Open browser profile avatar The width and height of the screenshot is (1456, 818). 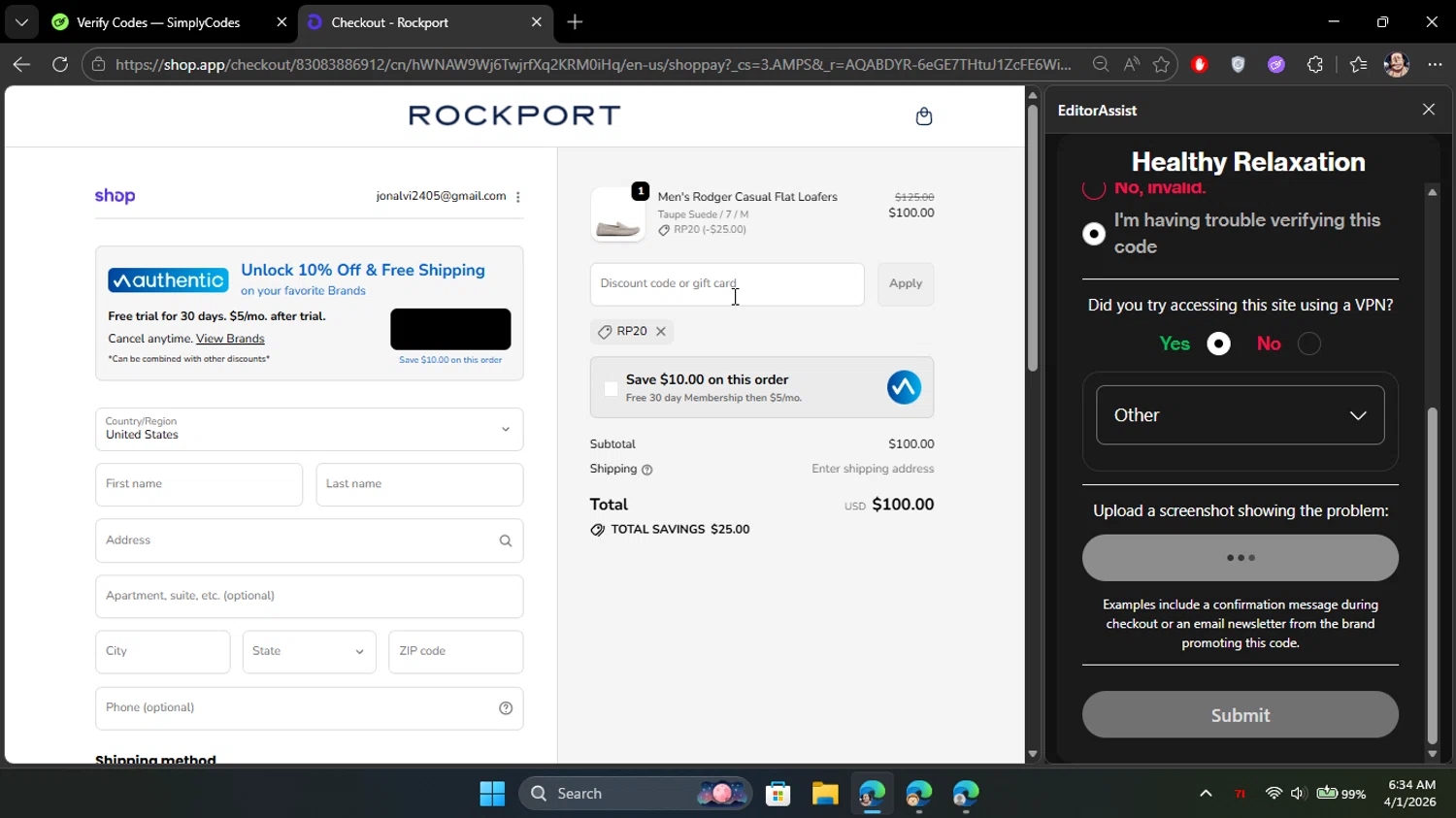pyautogui.click(x=1397, y=64)
